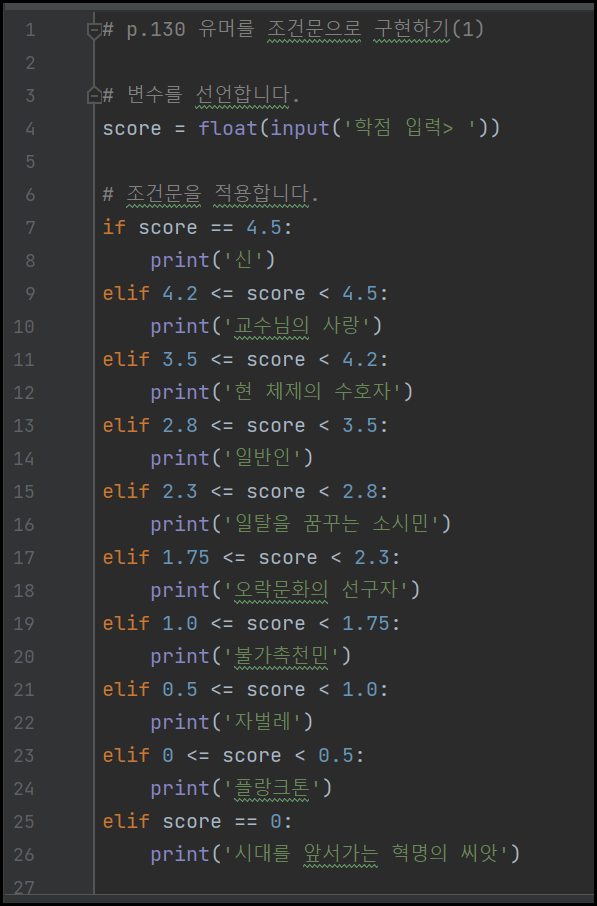Click the string '불가촉천민'
The height and width of the screenshot is (906, 597).
(281, 656)
